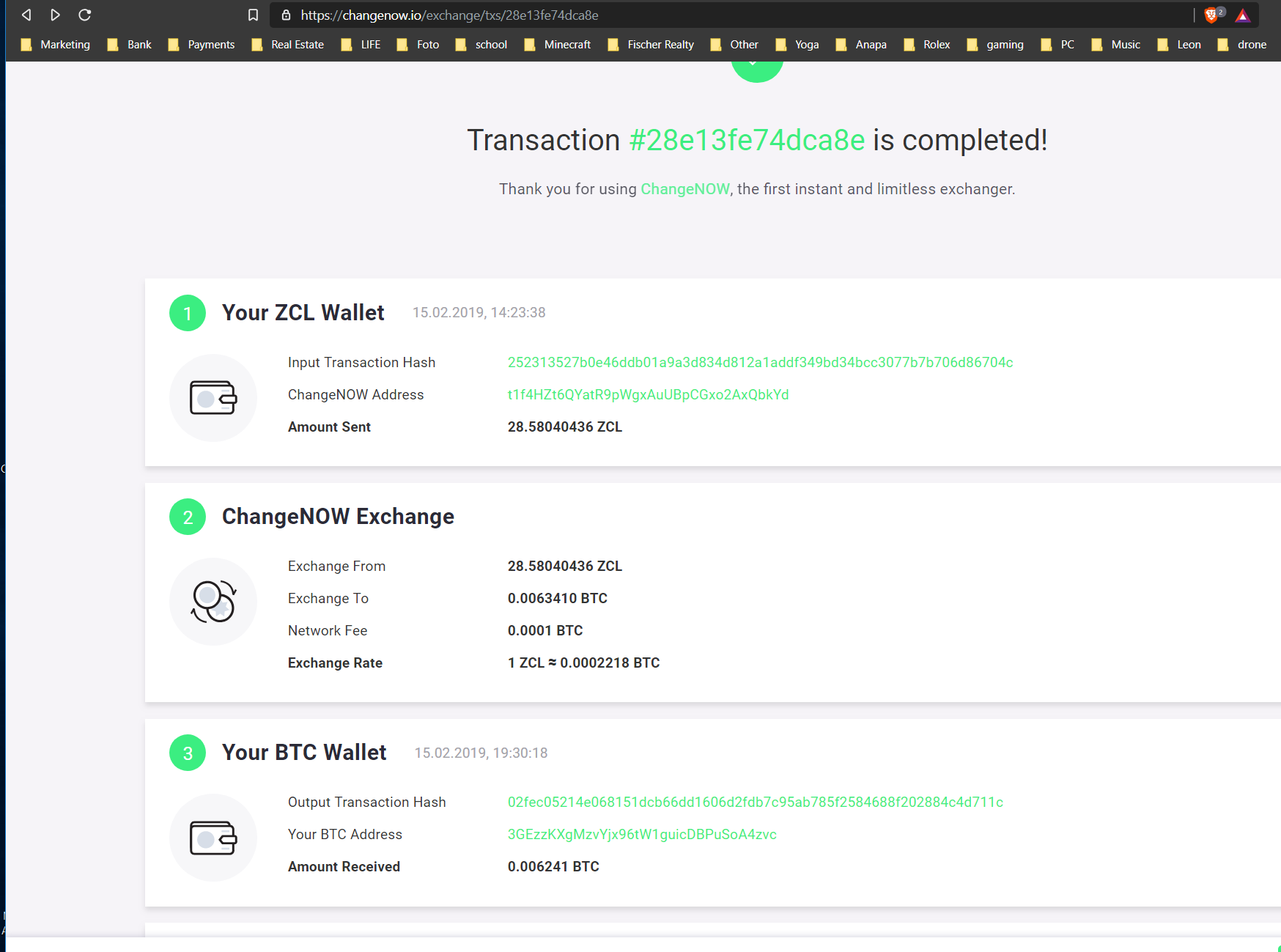Screen dimensions: 1281x952
Task: Open the output transaction hash link
Action: (x=755, y=802)
